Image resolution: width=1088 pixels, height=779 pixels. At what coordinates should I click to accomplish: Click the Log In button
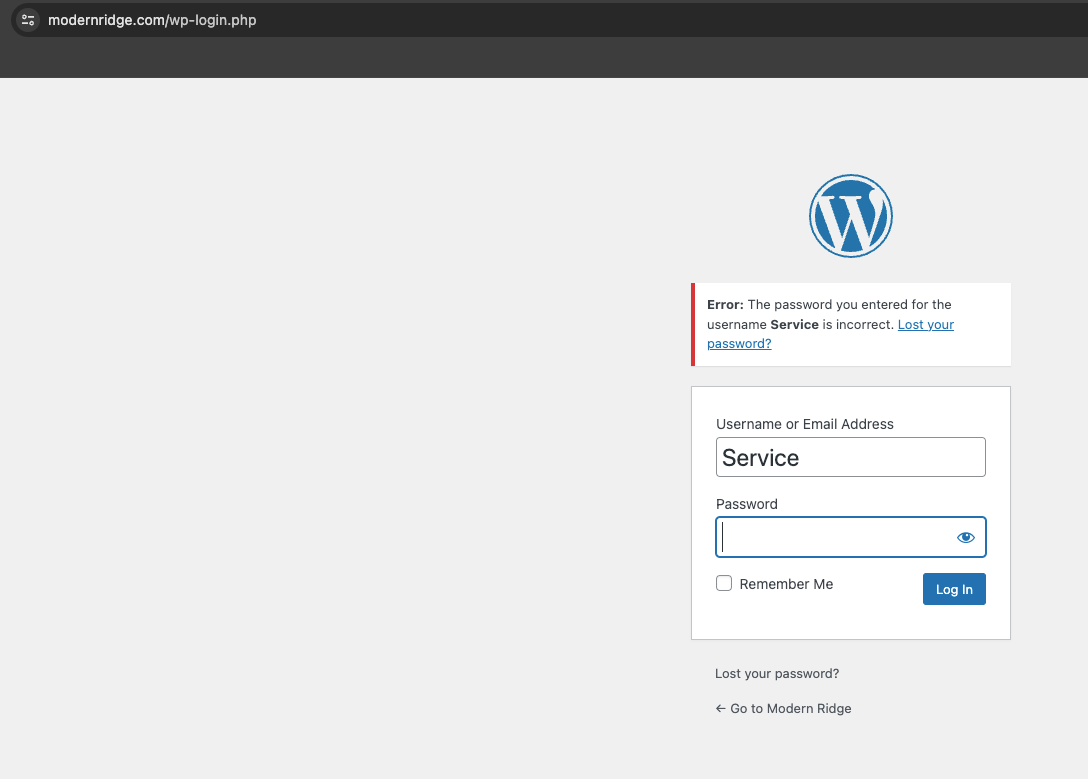point(954,589)
